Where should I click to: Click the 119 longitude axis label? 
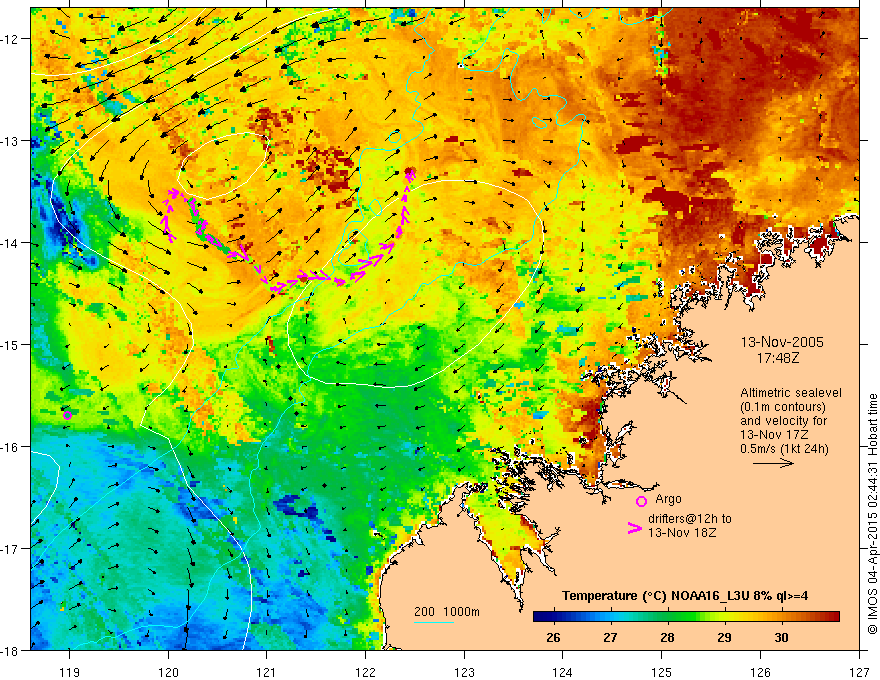point(70,672)
